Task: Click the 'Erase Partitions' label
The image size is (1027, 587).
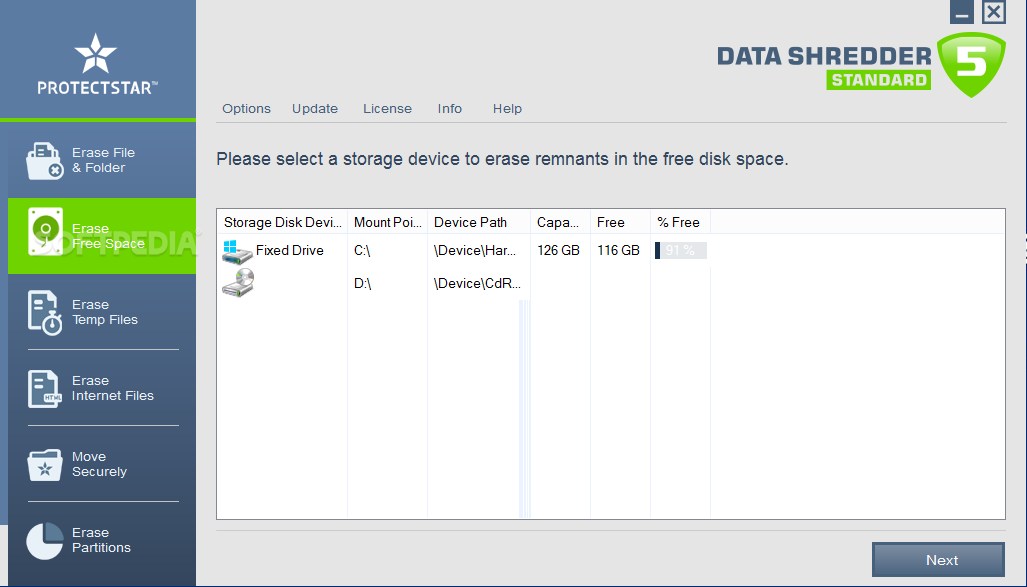Action: point(101,540)
